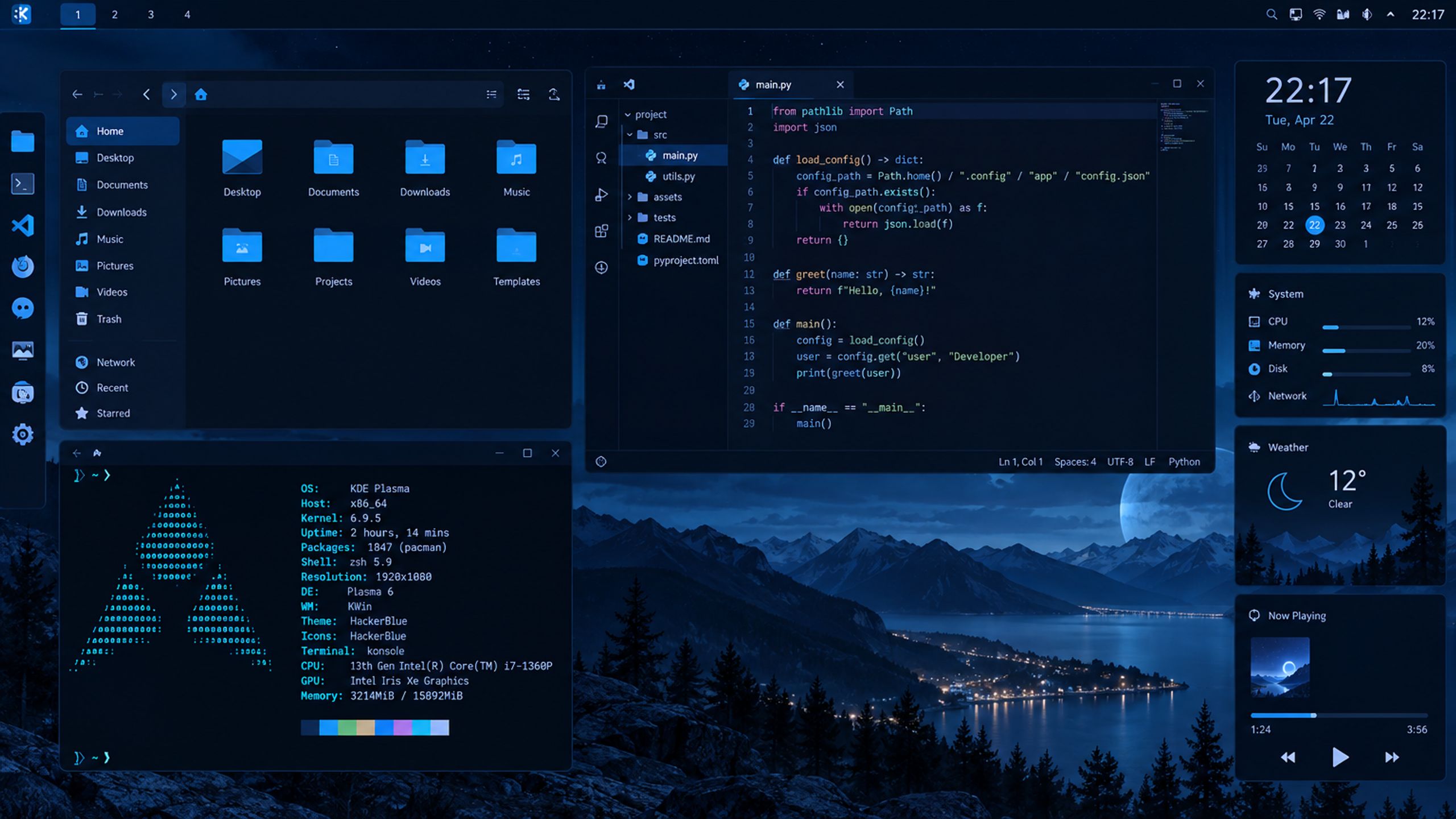The image size is (1456, 819).
Task: Click Spaces: 4 indentation in status bar
Action: (x=1075, y=462)
